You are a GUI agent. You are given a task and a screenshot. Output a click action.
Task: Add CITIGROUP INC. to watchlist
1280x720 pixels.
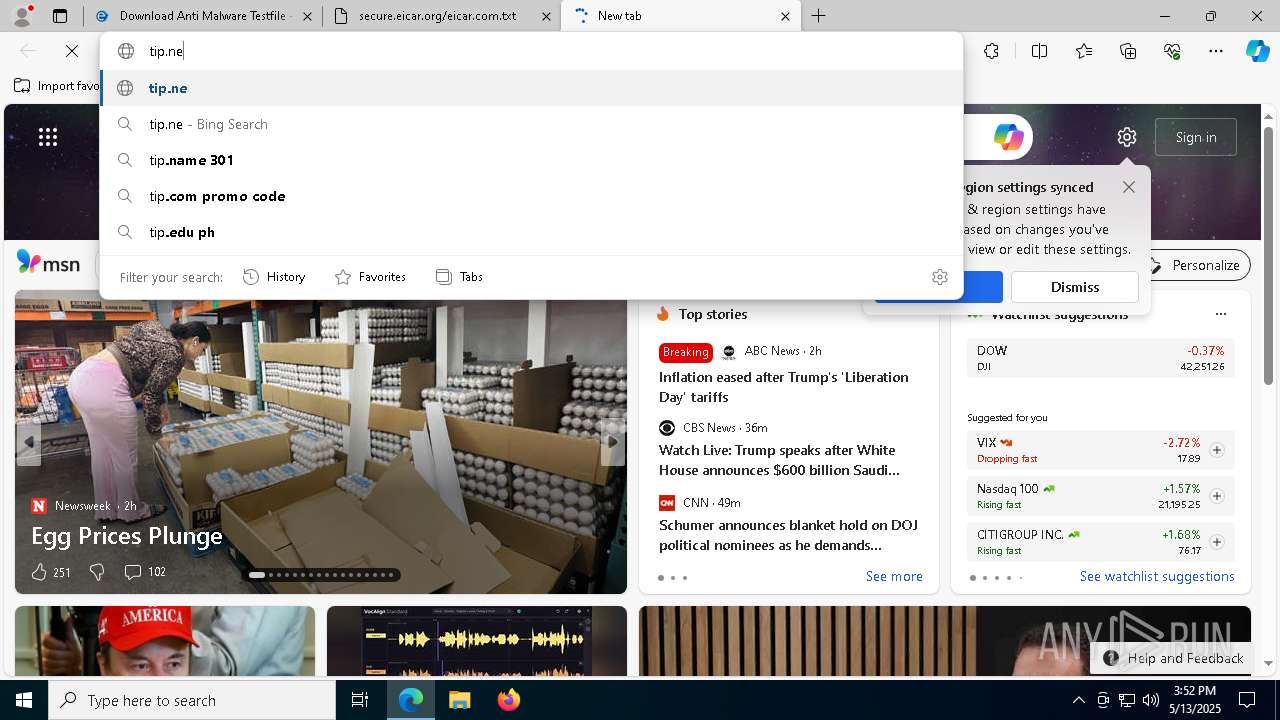(1217, 542)
